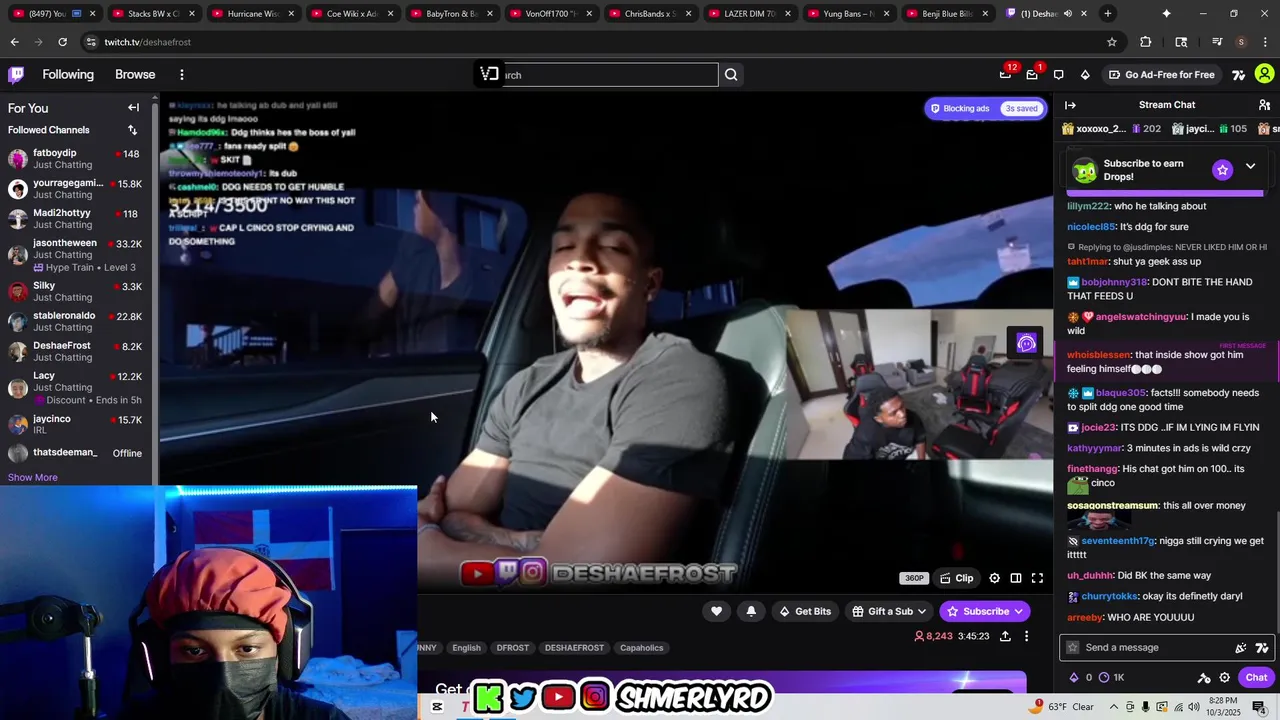This screenshot has height=720, width=1280.
Task: Click Show More under followed channels
Action: (x=33, y=477)
